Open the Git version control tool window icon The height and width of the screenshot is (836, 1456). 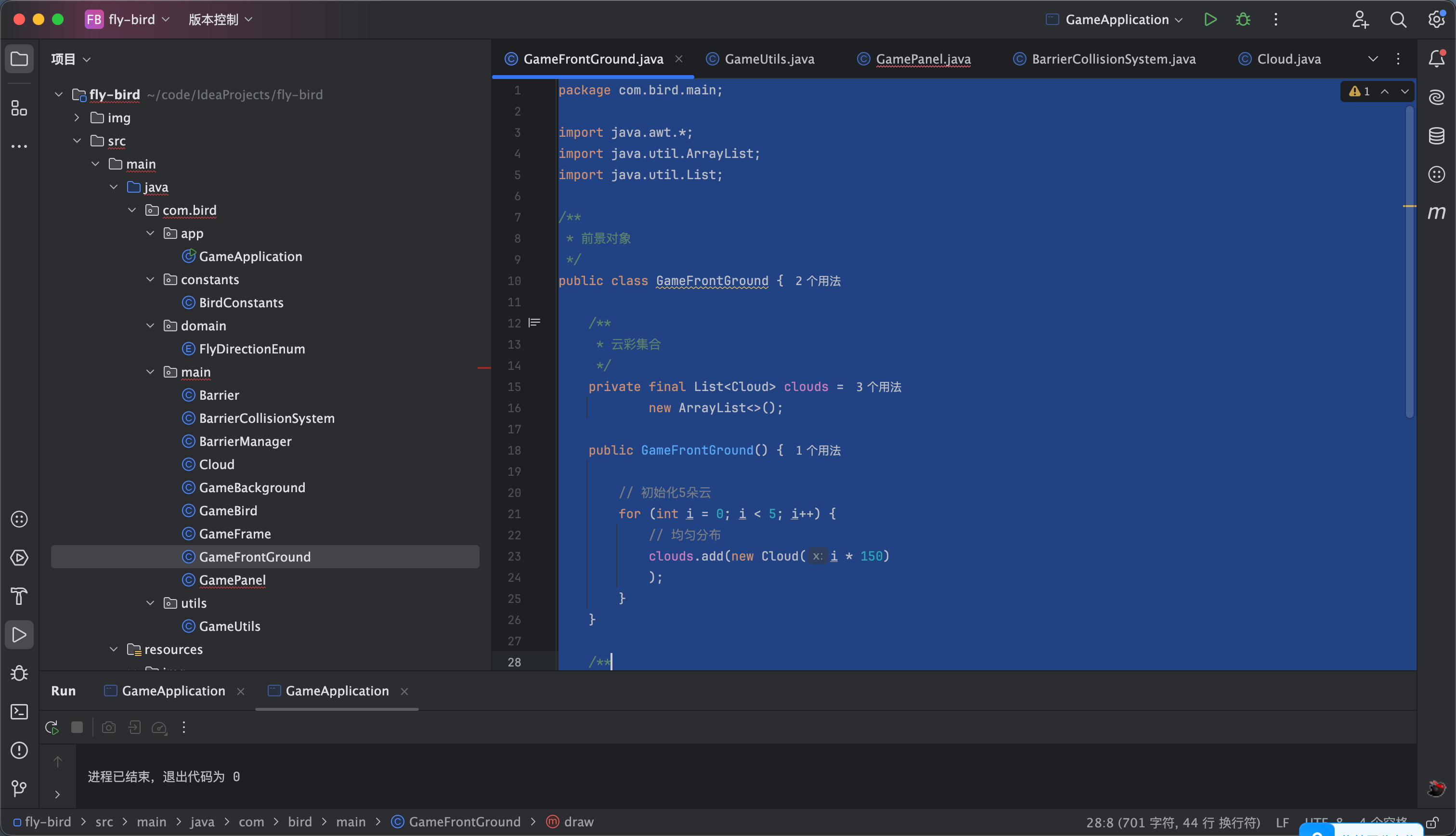(19, 788)
